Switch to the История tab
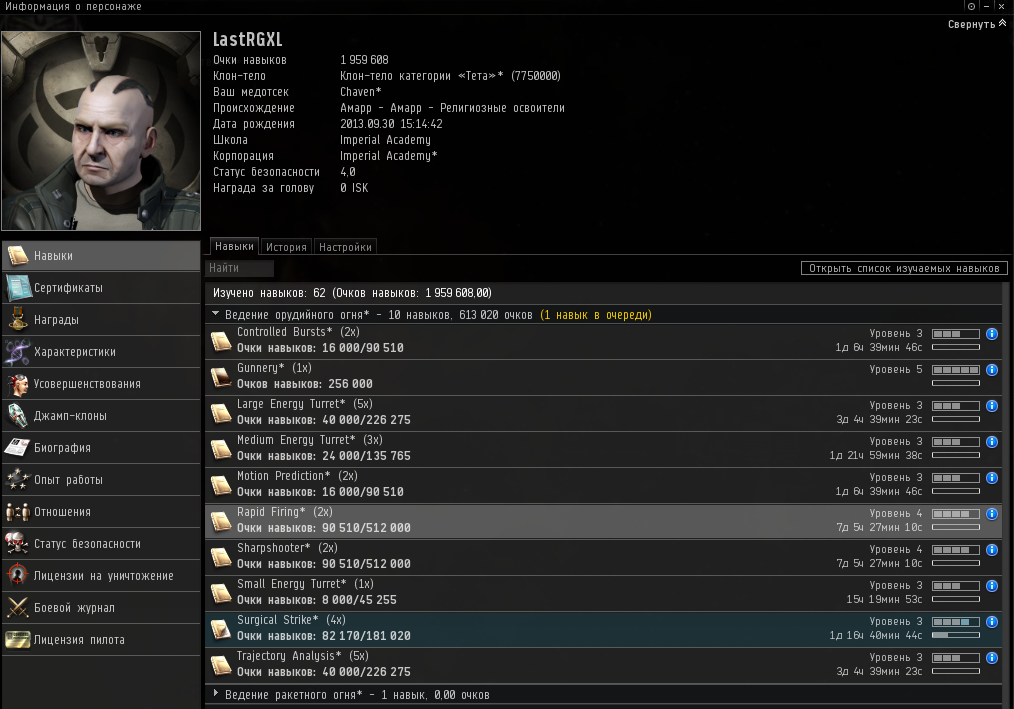This screenshot has width=1014, height=709. 286,247
